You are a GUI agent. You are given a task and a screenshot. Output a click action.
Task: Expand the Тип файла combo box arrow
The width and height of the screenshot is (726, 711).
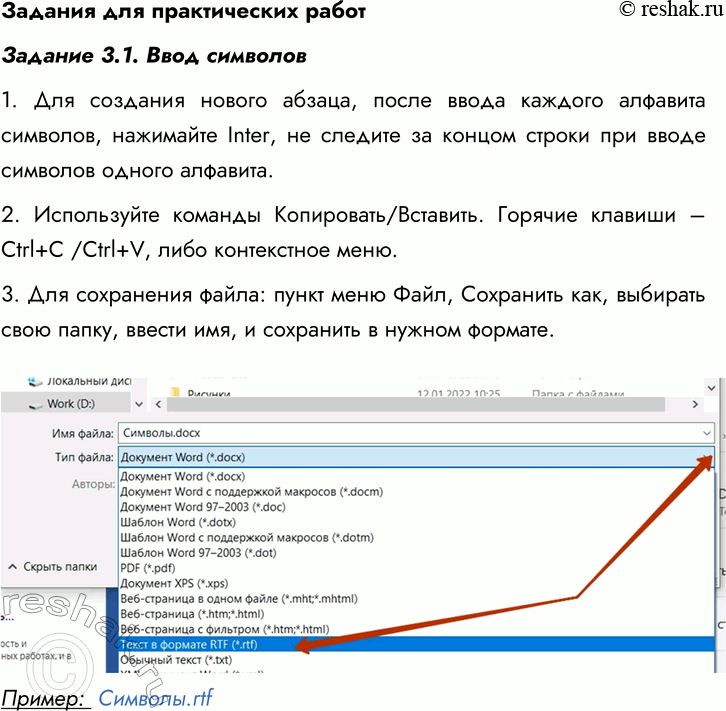point(707,457)
